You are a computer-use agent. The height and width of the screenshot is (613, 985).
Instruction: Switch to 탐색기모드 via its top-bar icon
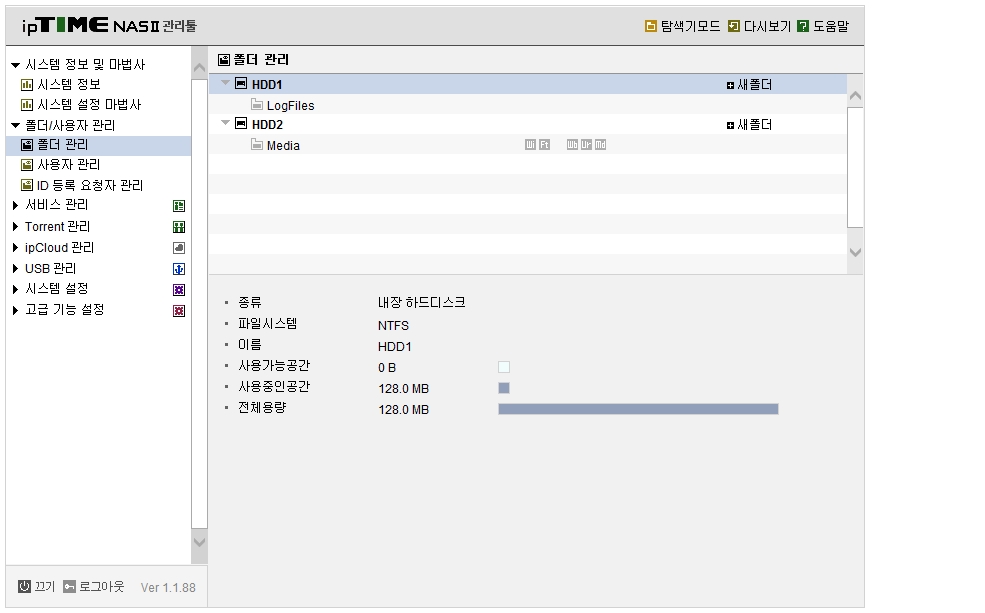[651, 26]
